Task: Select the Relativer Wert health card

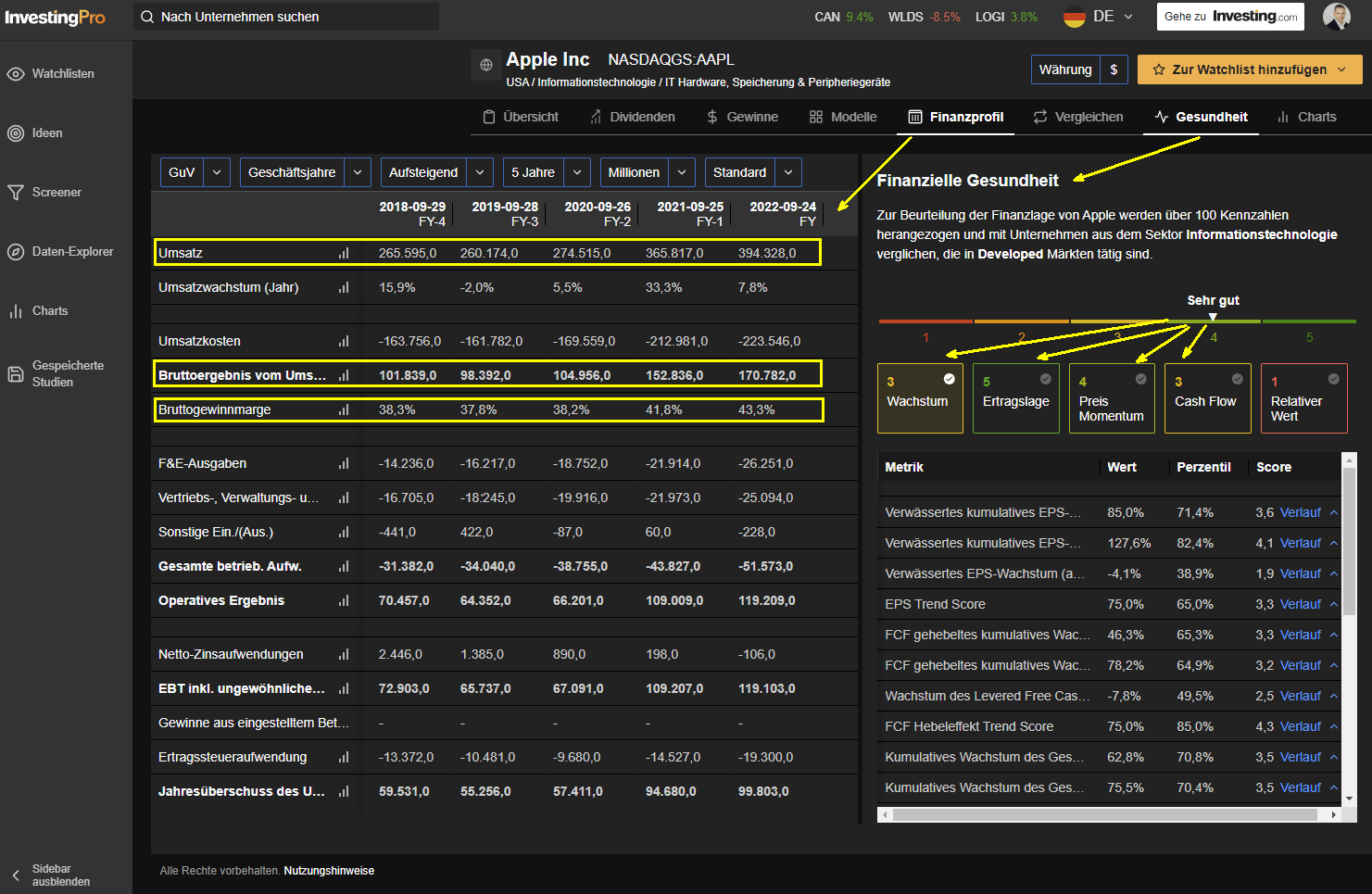Action: 1303,398
